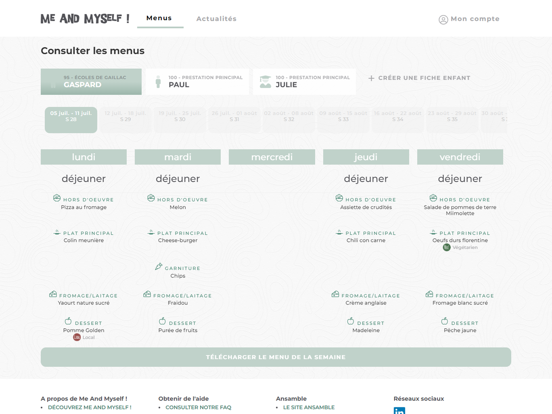Screen dimensions: 552x414
Task: Click the plus icon beside Créer une fiche enfant
Action: click(x=371, y=78)
